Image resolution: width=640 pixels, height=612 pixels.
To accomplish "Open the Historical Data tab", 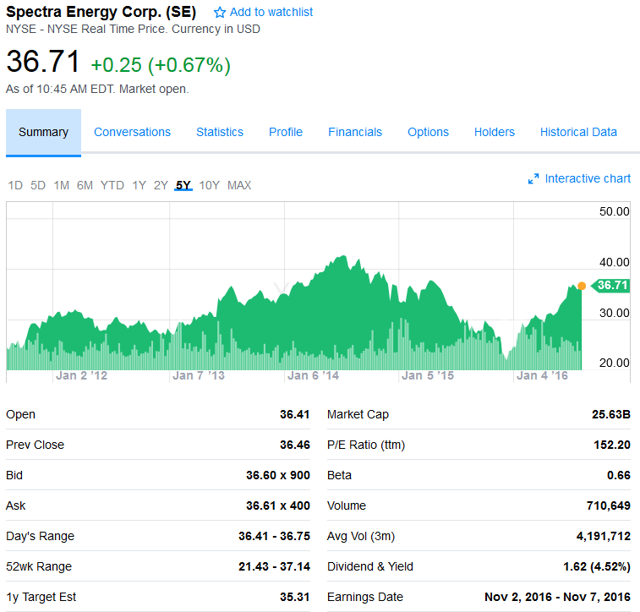I will click(x=578, y=132).
